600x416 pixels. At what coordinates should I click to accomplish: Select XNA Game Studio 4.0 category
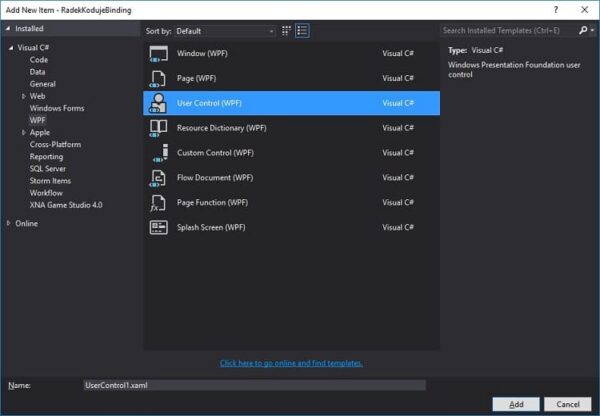65,204
